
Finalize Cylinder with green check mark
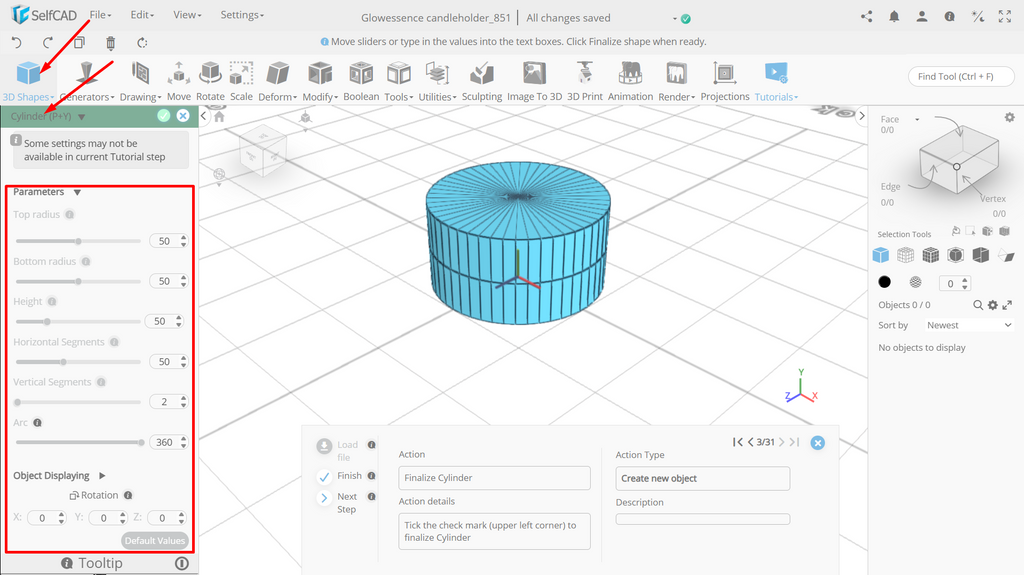[164, 116]
